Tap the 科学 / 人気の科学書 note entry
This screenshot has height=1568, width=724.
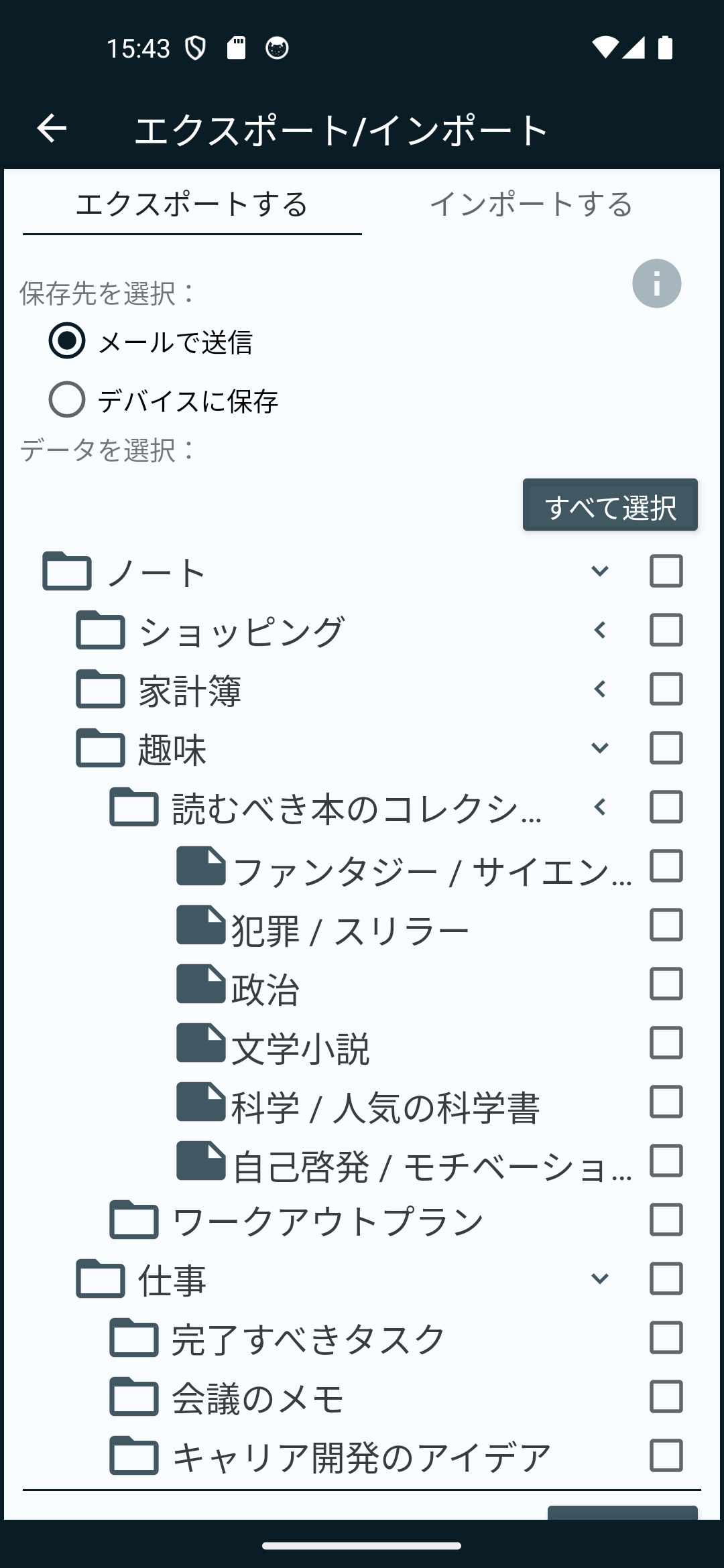385,1107
